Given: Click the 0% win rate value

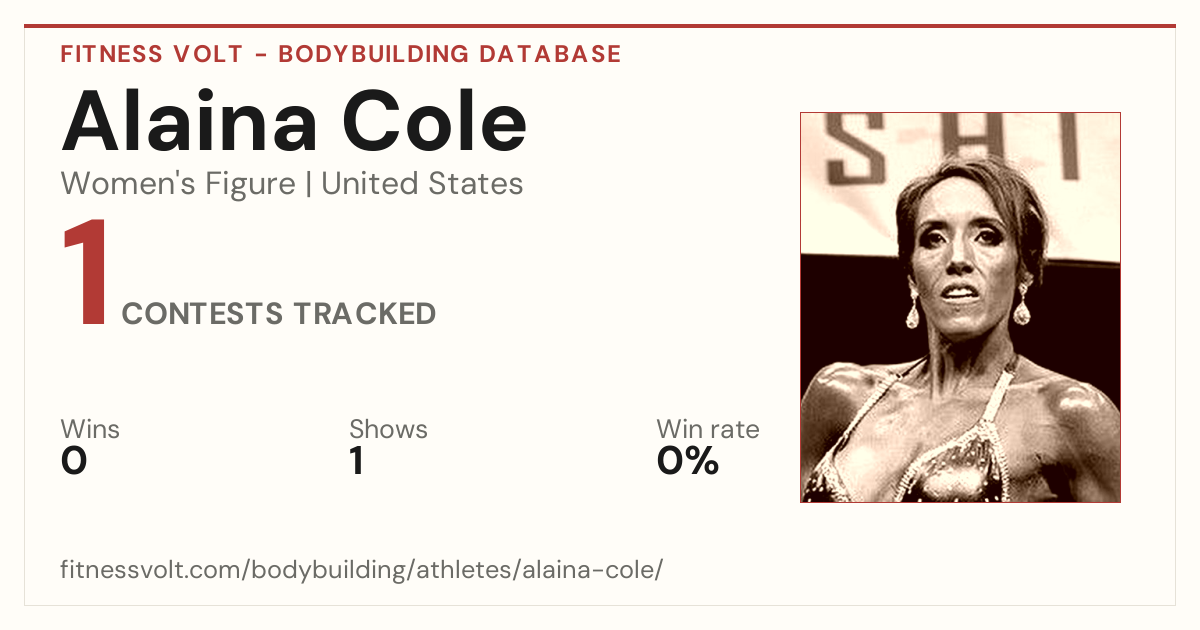Looking at the screenshot, I should click(x=688, y=461).
